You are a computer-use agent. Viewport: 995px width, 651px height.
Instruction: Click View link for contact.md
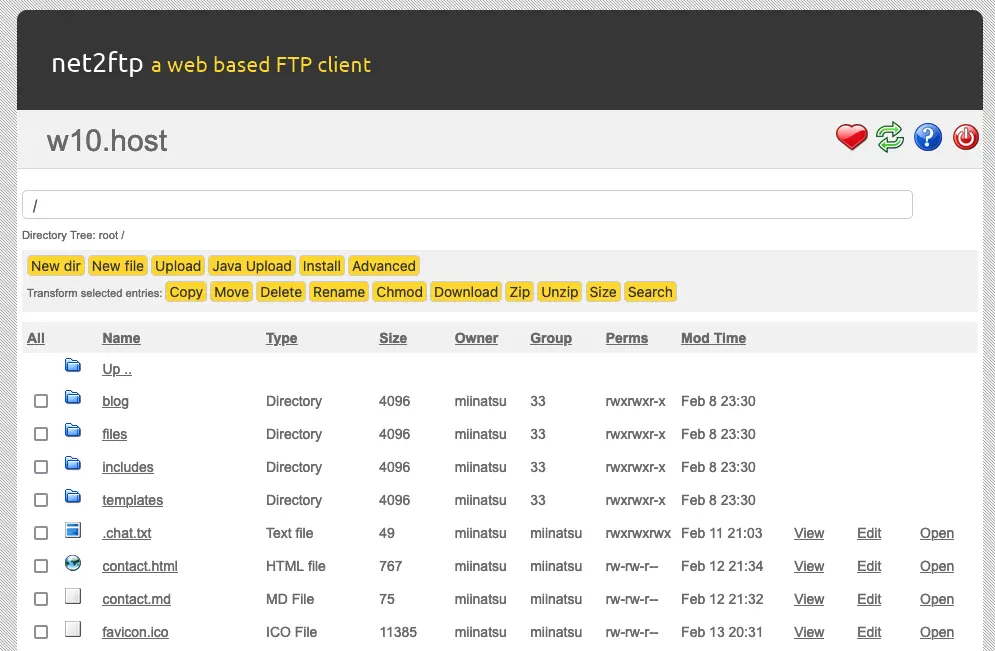pos(809,599)
